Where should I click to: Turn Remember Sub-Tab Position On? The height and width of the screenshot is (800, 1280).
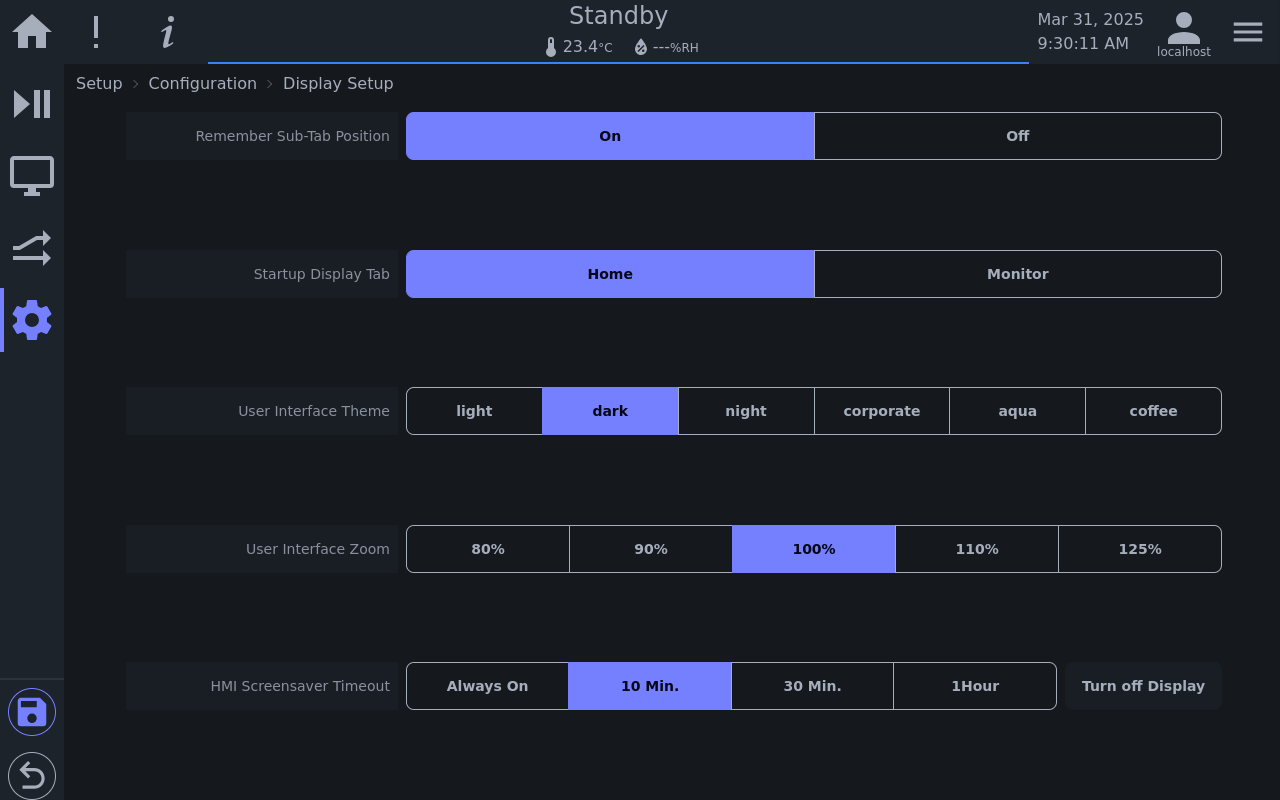coord(610,136)
